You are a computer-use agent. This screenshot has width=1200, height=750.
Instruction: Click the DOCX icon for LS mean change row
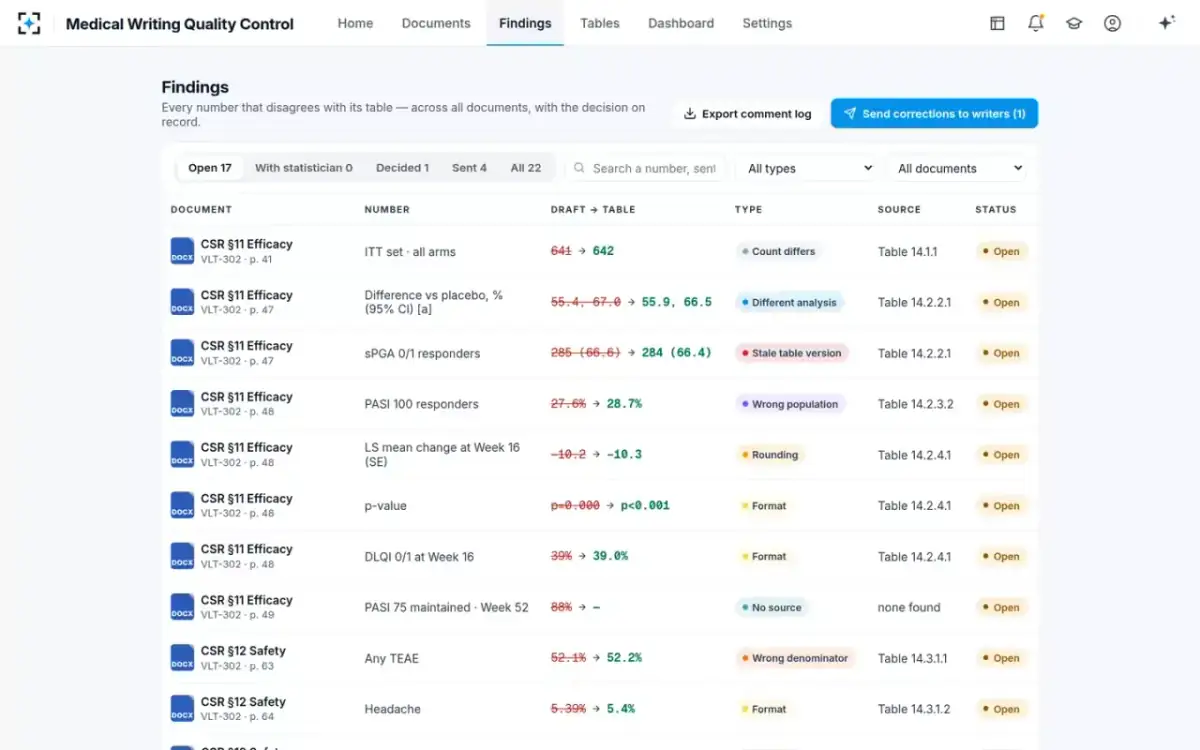182,455
